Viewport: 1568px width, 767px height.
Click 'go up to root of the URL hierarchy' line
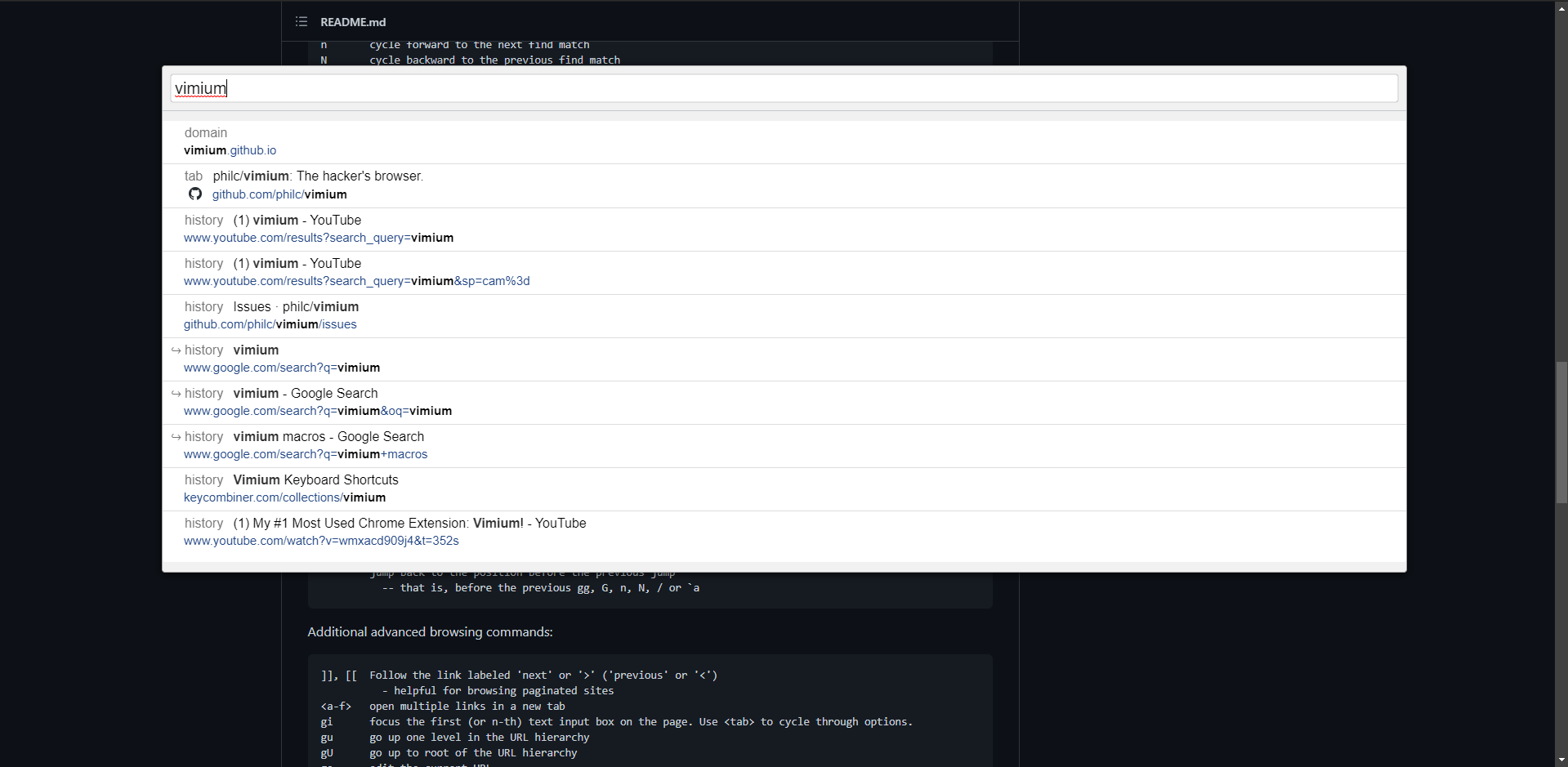click(473, 753)
